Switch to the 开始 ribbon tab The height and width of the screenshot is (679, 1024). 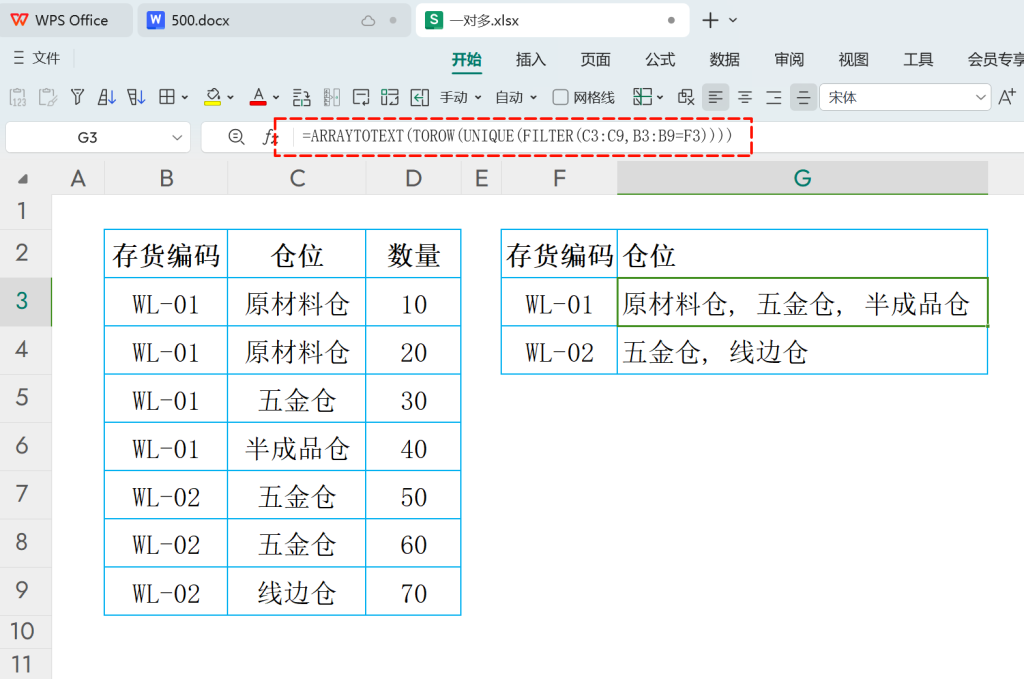(467, 59)
